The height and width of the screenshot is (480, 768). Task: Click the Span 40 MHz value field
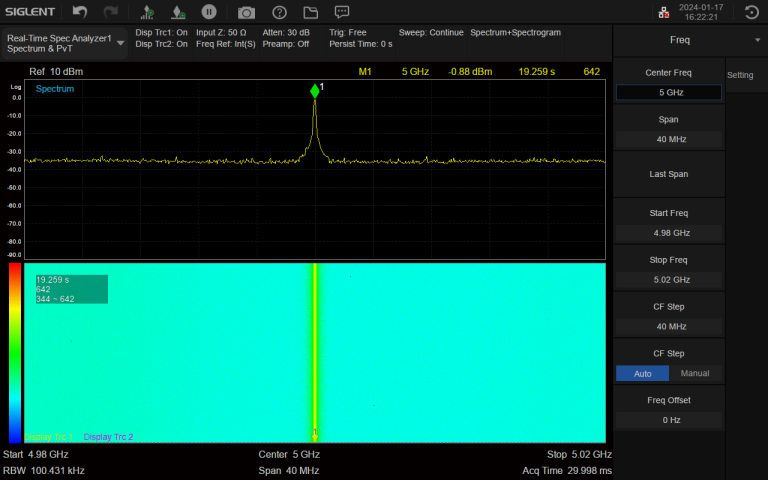coord(669,139)
